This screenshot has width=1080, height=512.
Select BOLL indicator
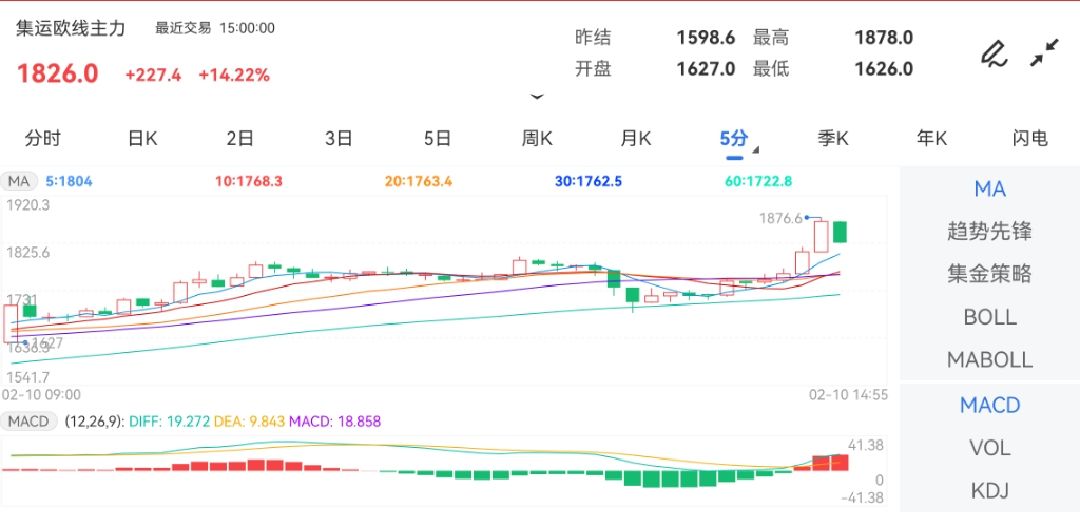[990, 317]
